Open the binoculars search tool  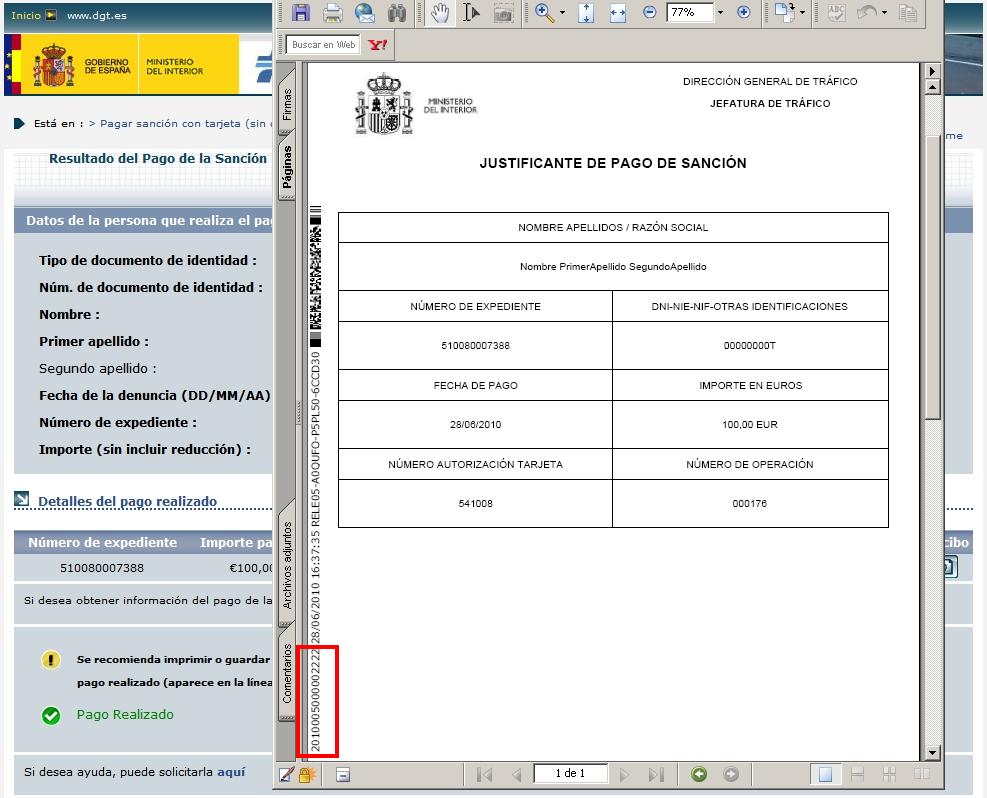(397, 12)
